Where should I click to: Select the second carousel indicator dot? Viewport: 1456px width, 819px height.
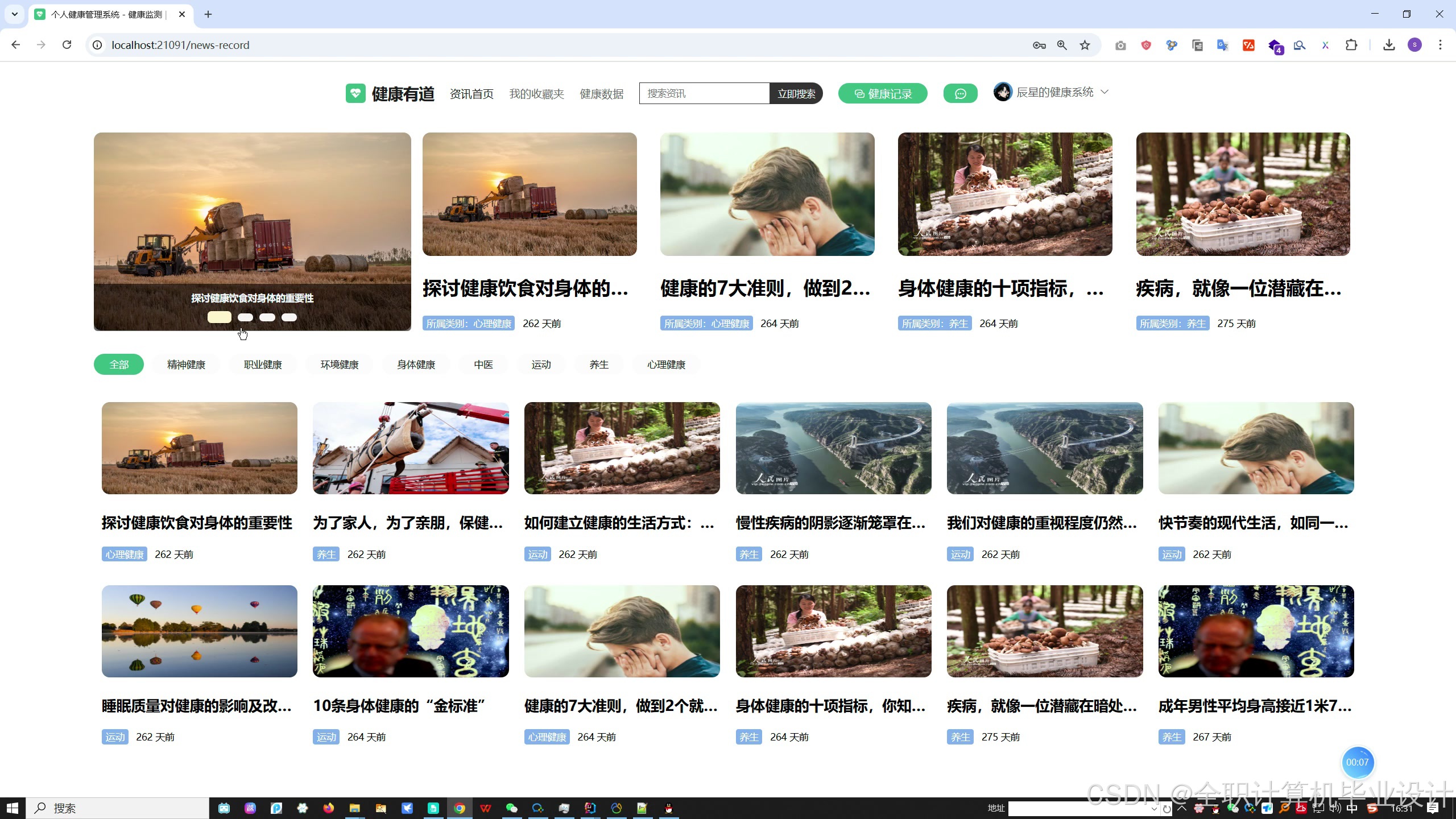245,317
